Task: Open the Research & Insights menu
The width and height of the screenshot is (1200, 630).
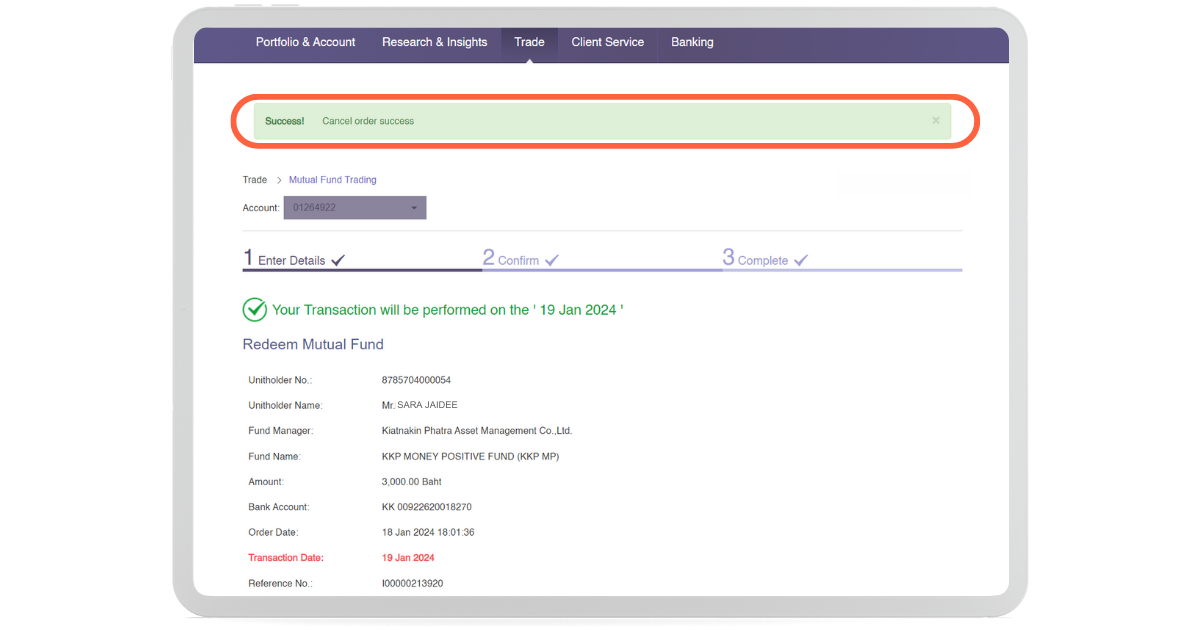Action: pos(434,42)
